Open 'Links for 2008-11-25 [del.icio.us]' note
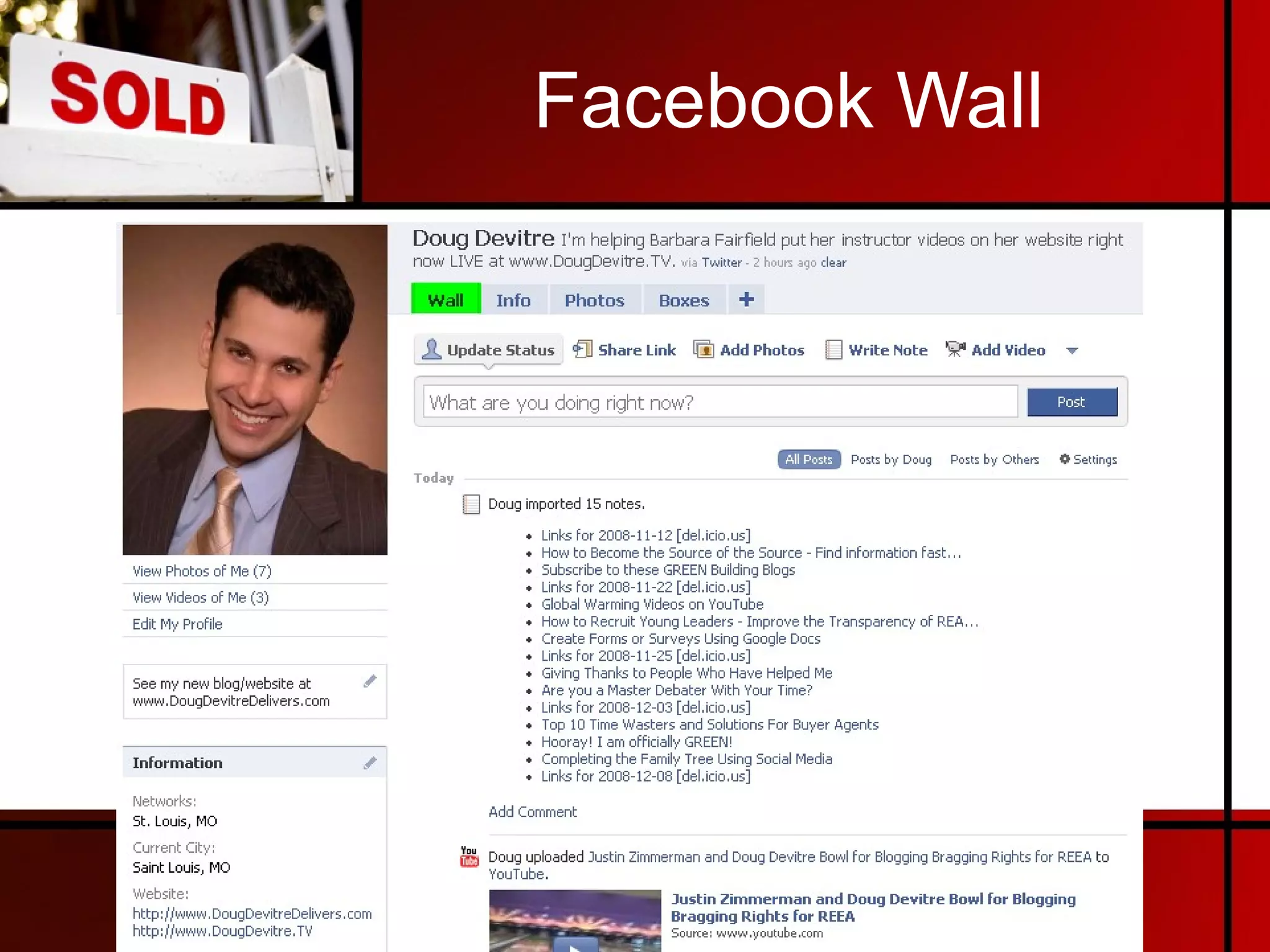Viewport: 1270px width, 952px height. pos(646,655)
